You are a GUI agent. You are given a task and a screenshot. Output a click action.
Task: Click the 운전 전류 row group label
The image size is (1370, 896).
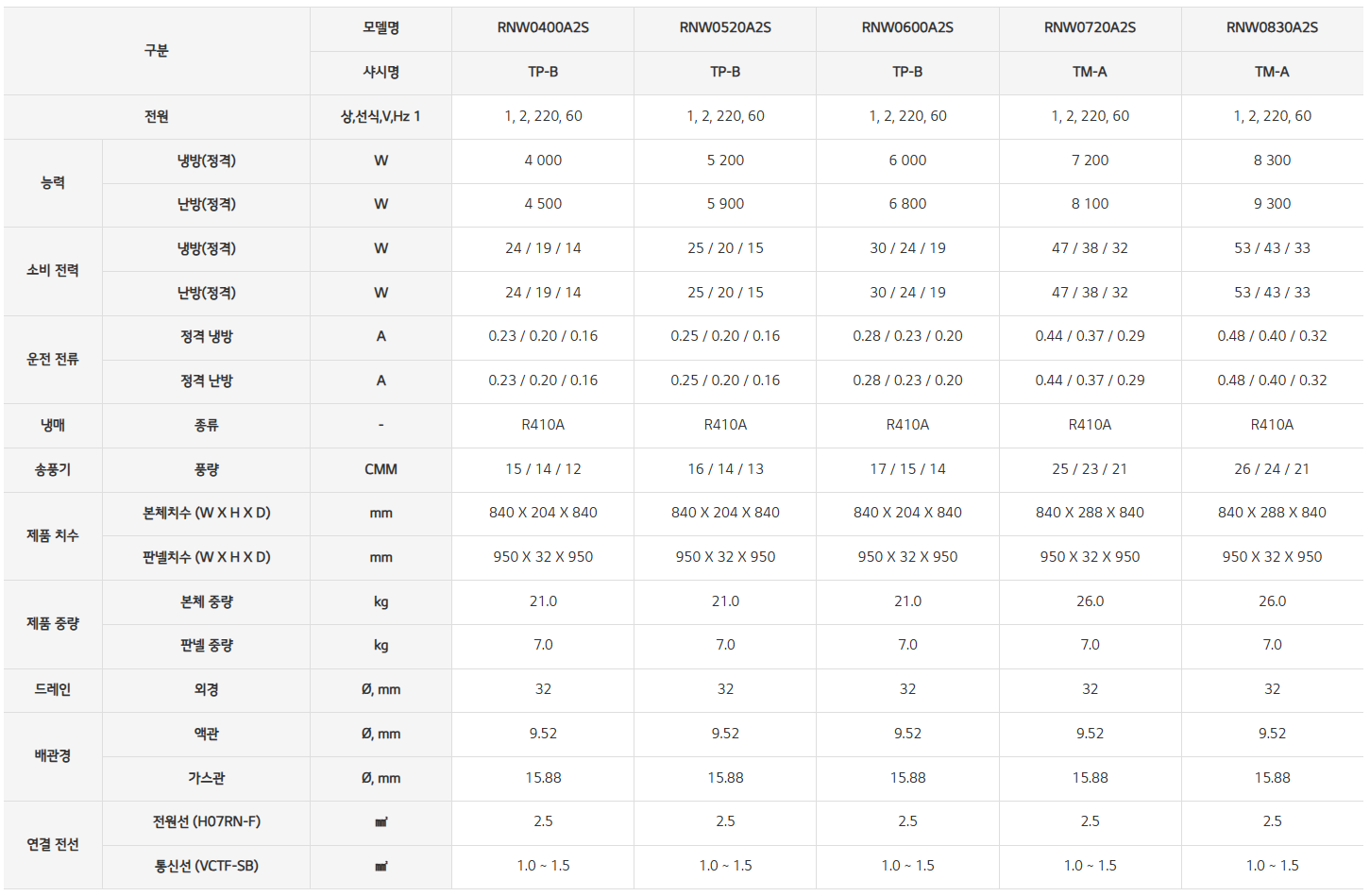point(53,359)
